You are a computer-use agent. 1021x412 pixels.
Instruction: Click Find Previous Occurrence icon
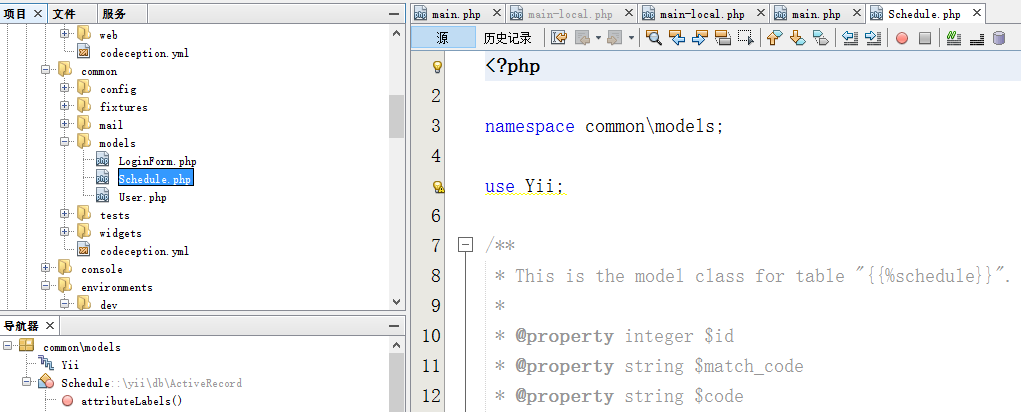tap(676, 38)
